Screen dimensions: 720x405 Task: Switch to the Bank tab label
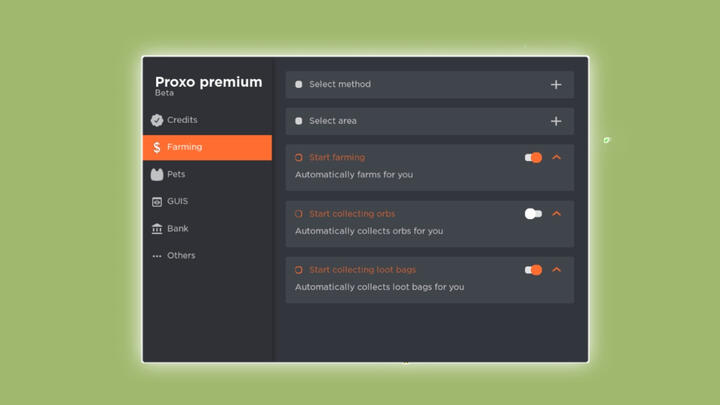click(178, 228)
